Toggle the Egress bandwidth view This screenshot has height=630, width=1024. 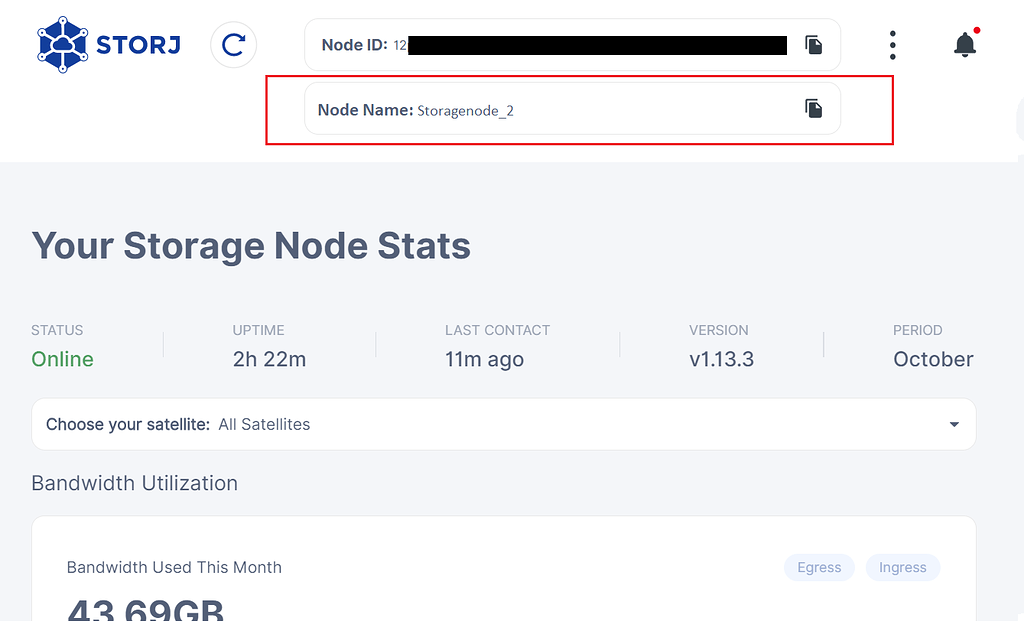tap(819, 567)
